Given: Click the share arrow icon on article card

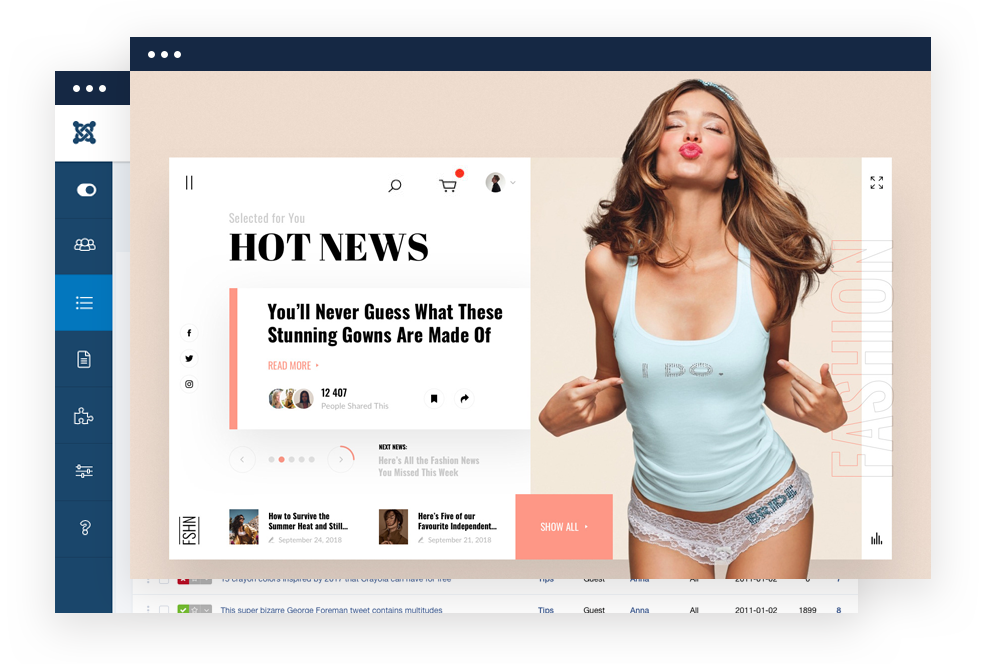Looking at the screenshot, I should pos(464,399).
